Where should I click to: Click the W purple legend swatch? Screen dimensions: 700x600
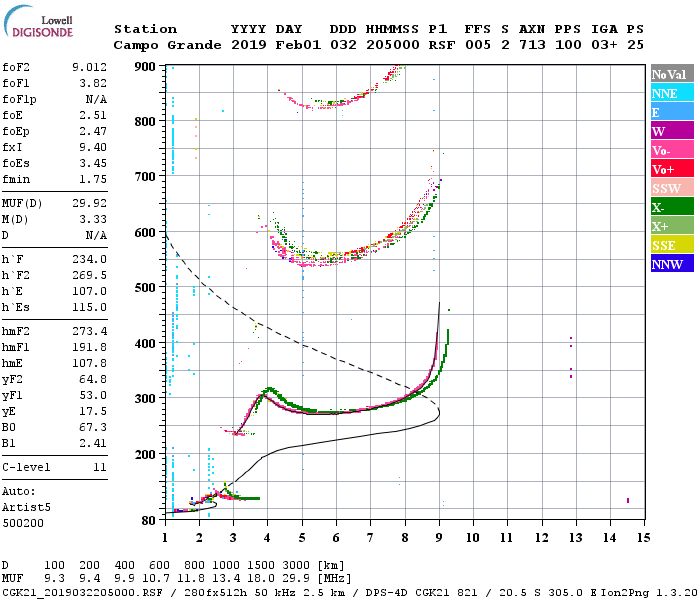coord(672,131)
